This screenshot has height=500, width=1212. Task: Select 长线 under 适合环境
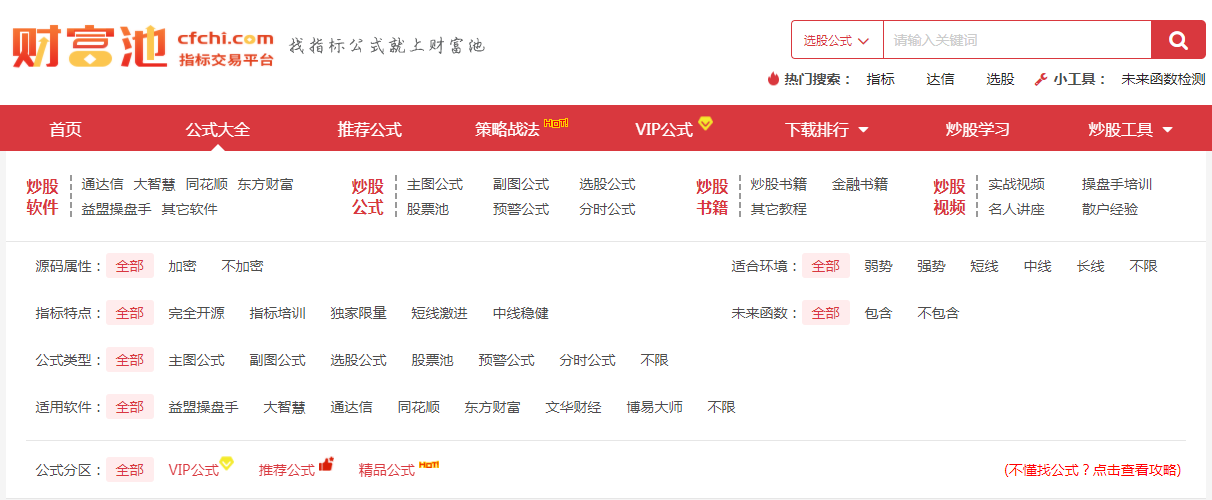(x=1091, y=266)
